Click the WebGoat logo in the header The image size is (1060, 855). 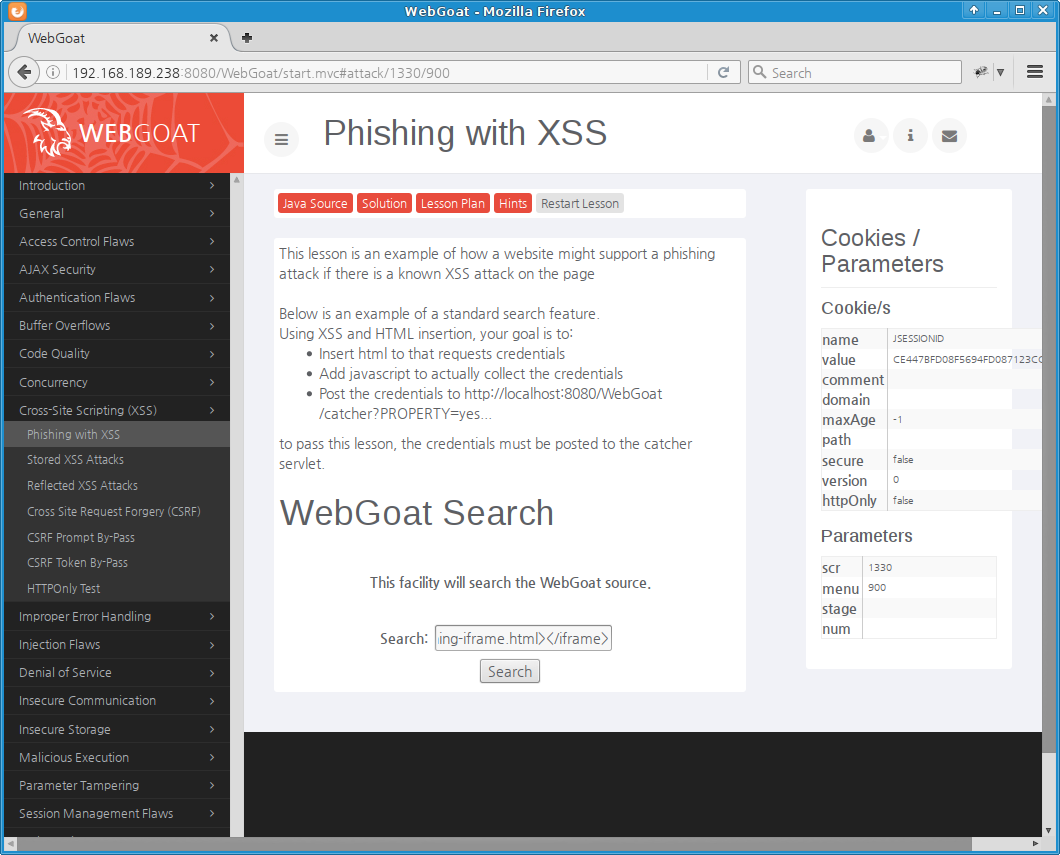point(112,132)
